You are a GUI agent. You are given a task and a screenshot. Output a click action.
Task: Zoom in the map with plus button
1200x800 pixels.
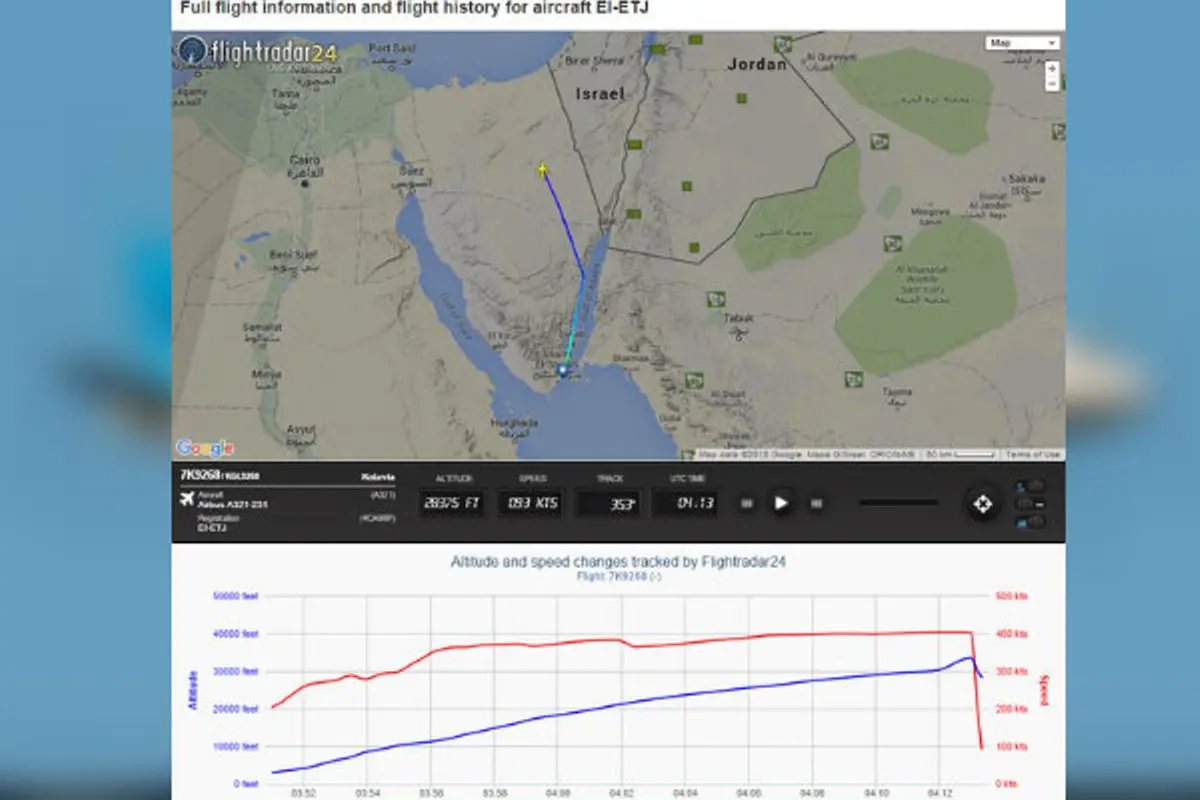click(x=1051, y=68)
